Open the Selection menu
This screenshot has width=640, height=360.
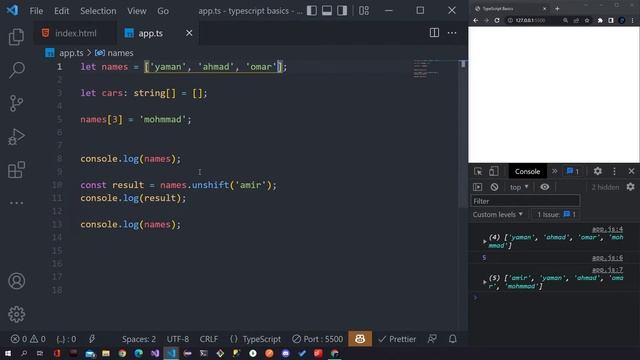[98, 11]
